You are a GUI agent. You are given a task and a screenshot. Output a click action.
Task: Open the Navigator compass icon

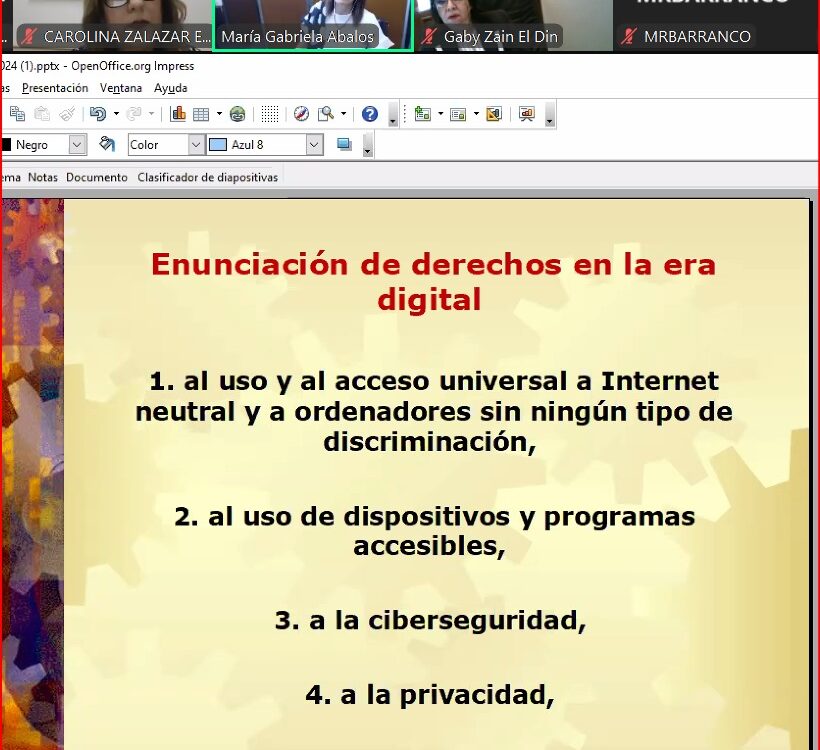[301, 114]
